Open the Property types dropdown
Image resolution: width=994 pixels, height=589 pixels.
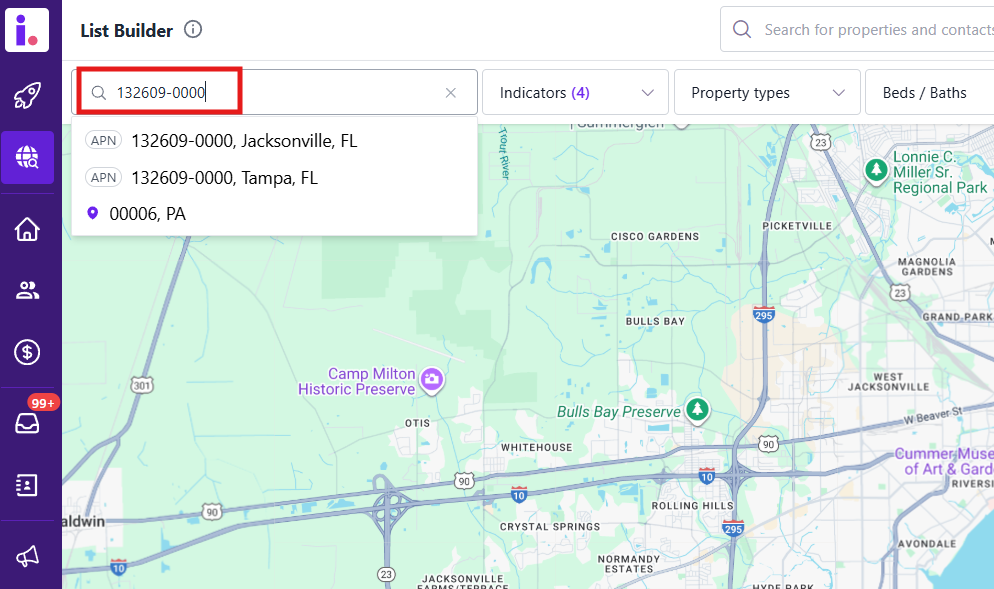pos(767,93)
